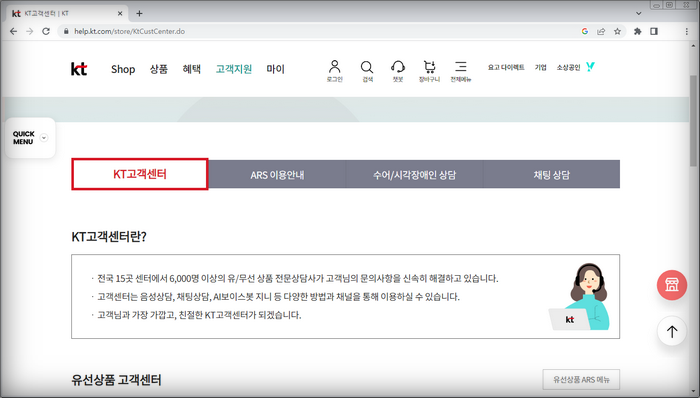Switch to the 채팅 상담 tab
The width and height of the screenshot is (700, 398).
point(552,174)
